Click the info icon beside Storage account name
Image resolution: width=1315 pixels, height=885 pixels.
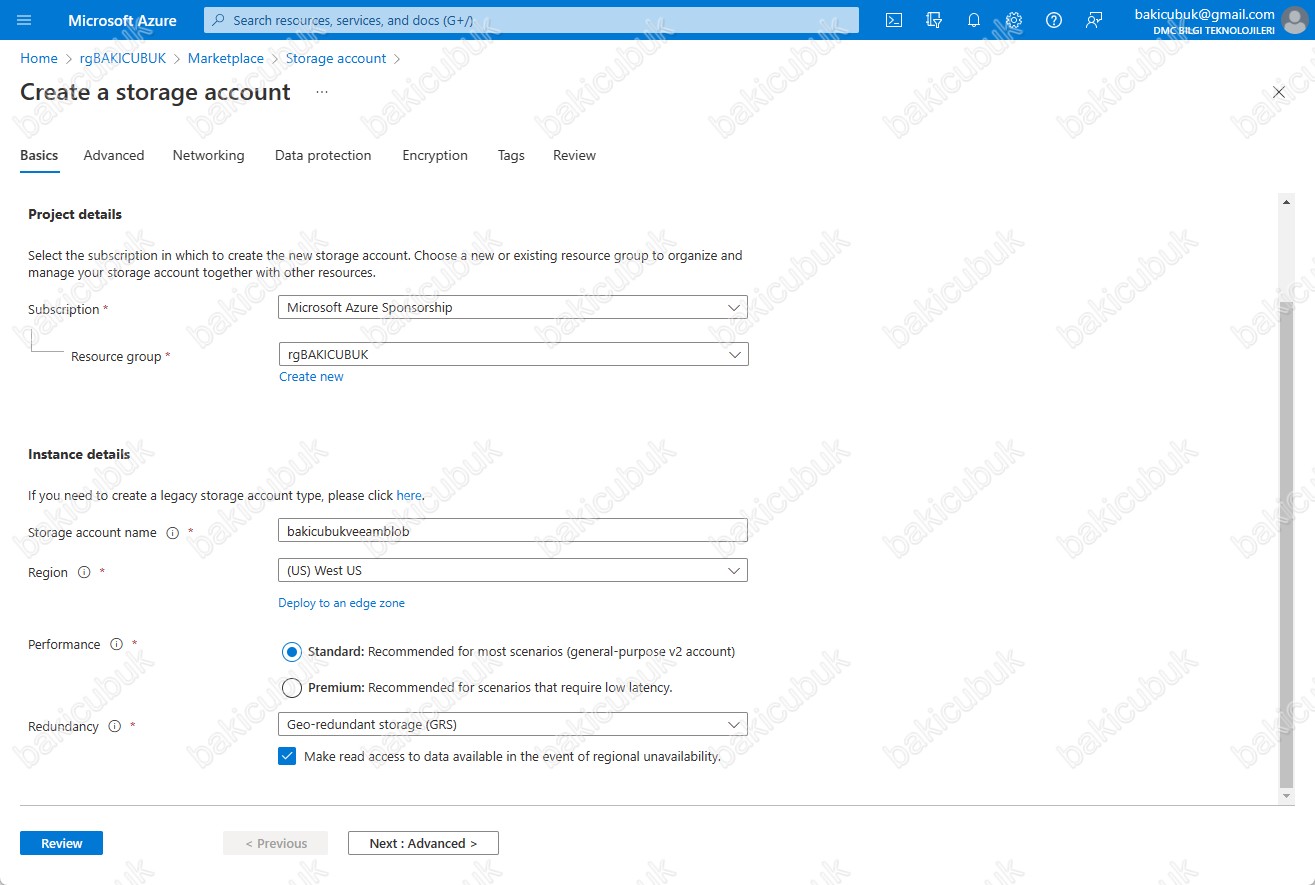pyautogui.click(x=172, y=533)
